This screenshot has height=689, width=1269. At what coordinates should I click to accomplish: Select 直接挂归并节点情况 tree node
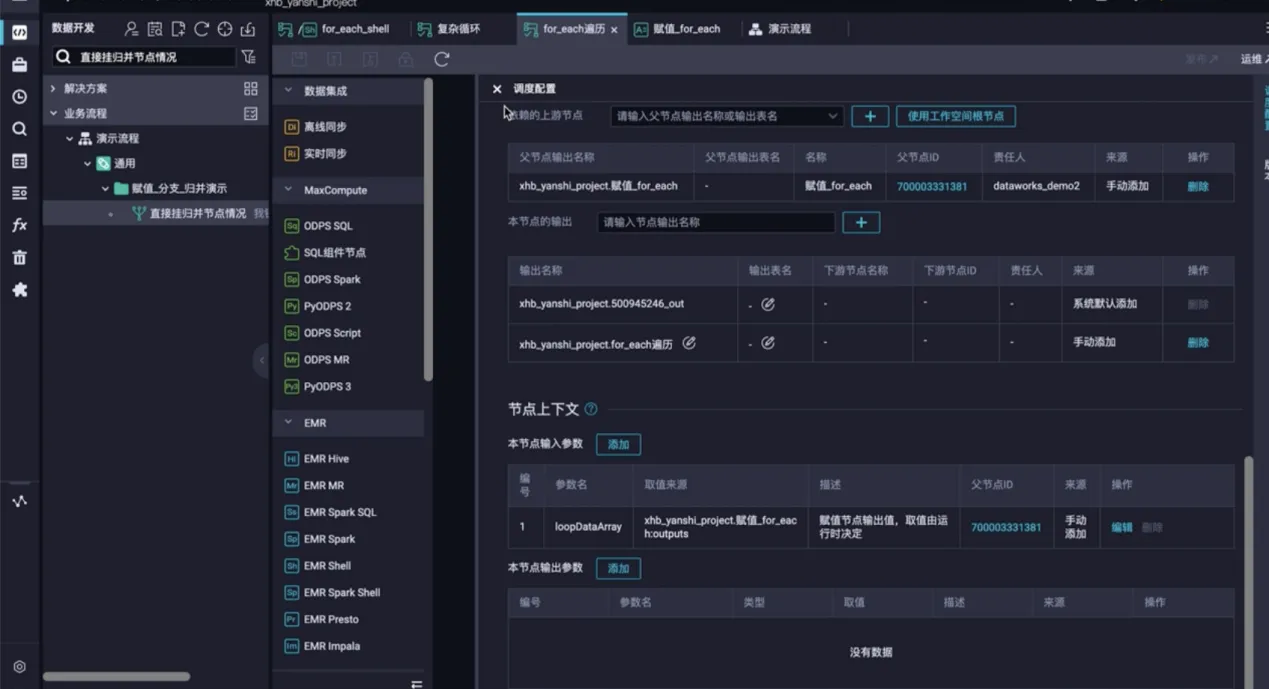(x=197, y=213)
